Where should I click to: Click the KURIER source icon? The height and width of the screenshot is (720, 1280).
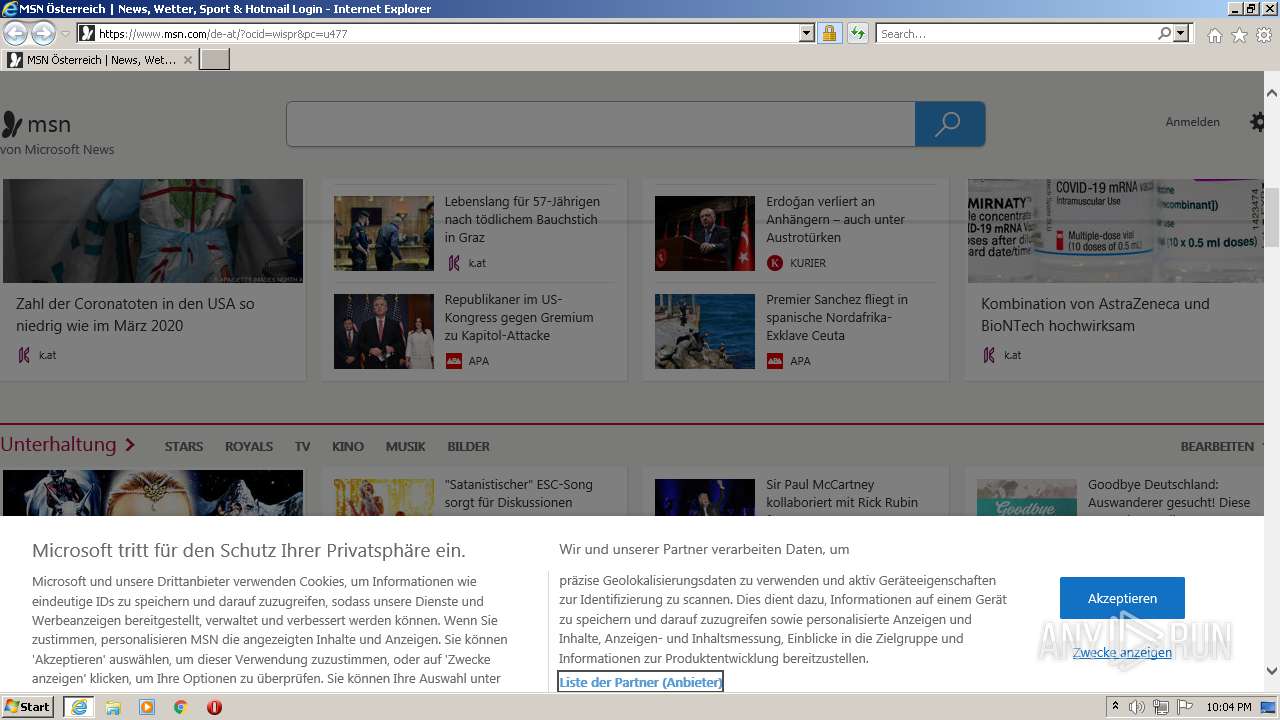(774, 263)
